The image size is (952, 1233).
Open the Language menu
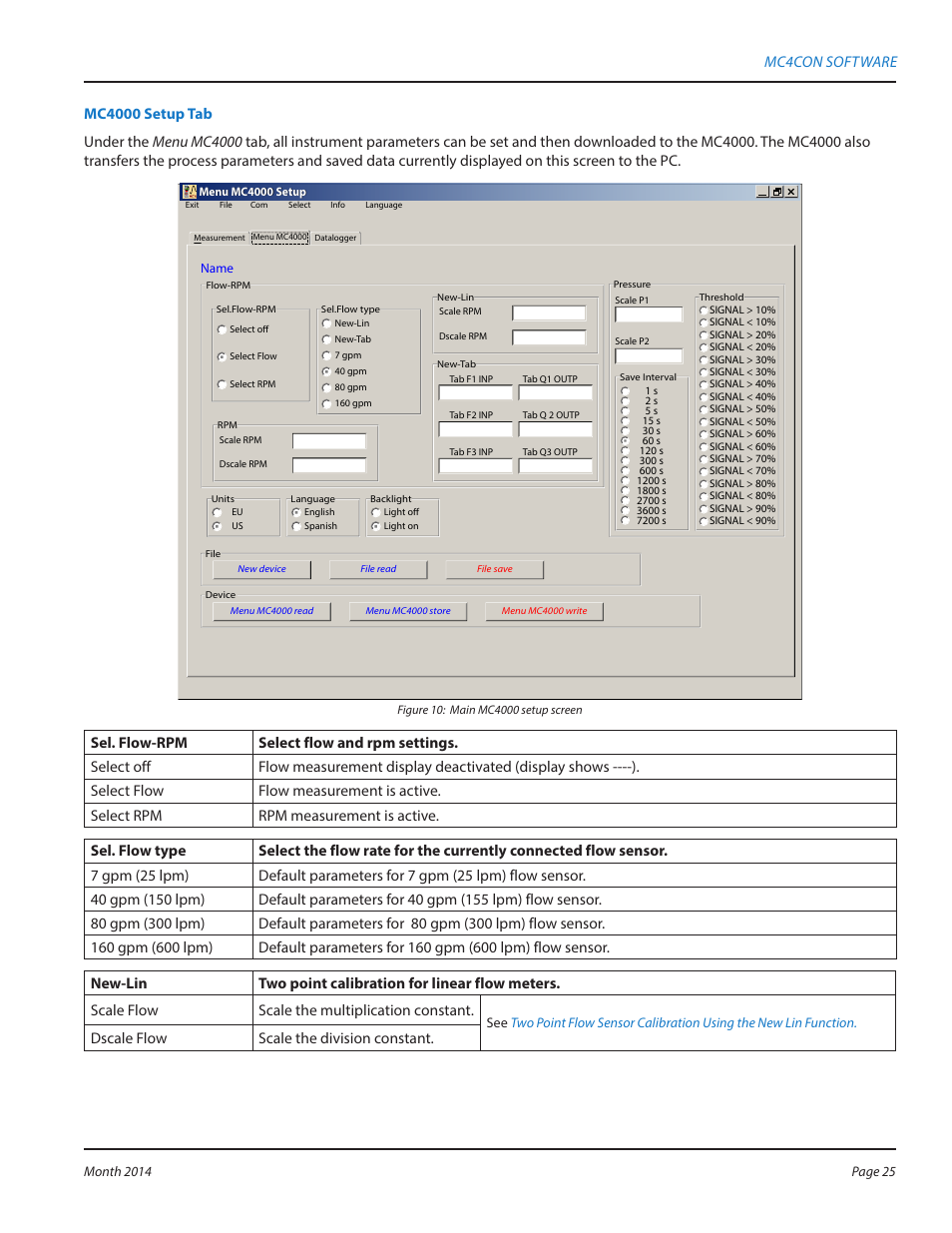[x=383, y=205]
